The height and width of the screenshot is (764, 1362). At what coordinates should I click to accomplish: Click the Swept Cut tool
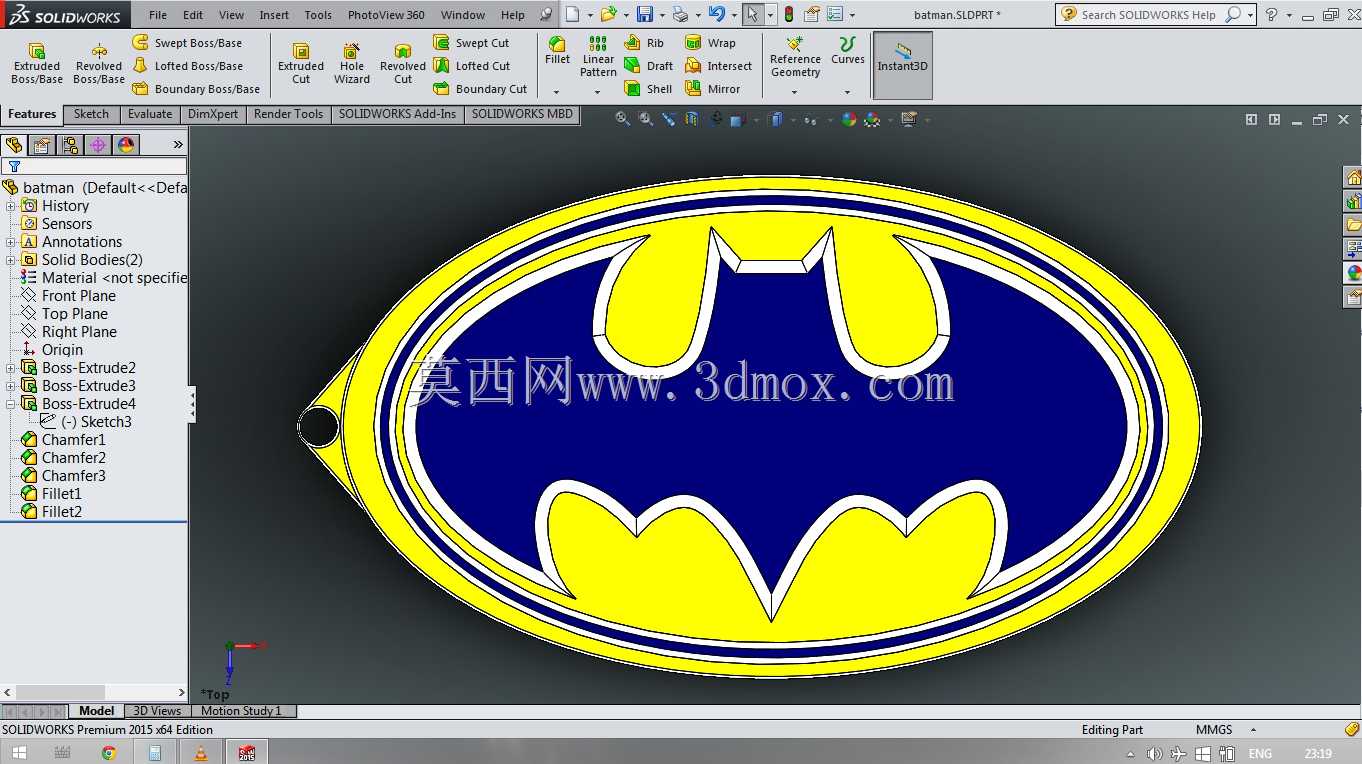[x=471, y=43]
